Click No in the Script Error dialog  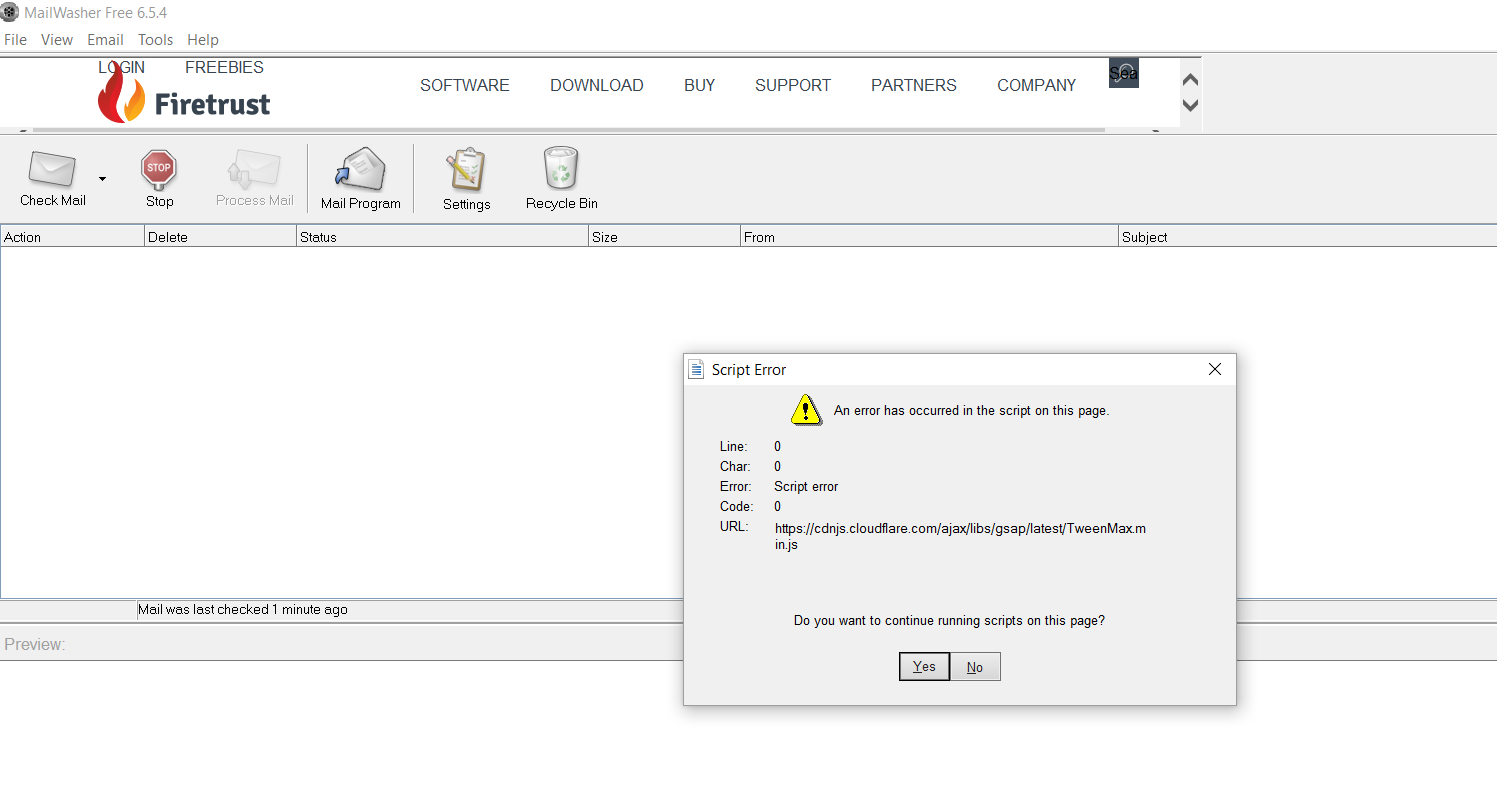pyautogui.click(x=975, y=667)
